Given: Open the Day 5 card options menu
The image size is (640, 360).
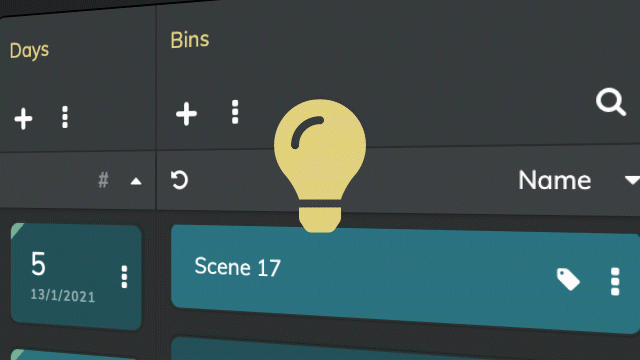Looking at the screenshot, I should (x=124, y=277).
